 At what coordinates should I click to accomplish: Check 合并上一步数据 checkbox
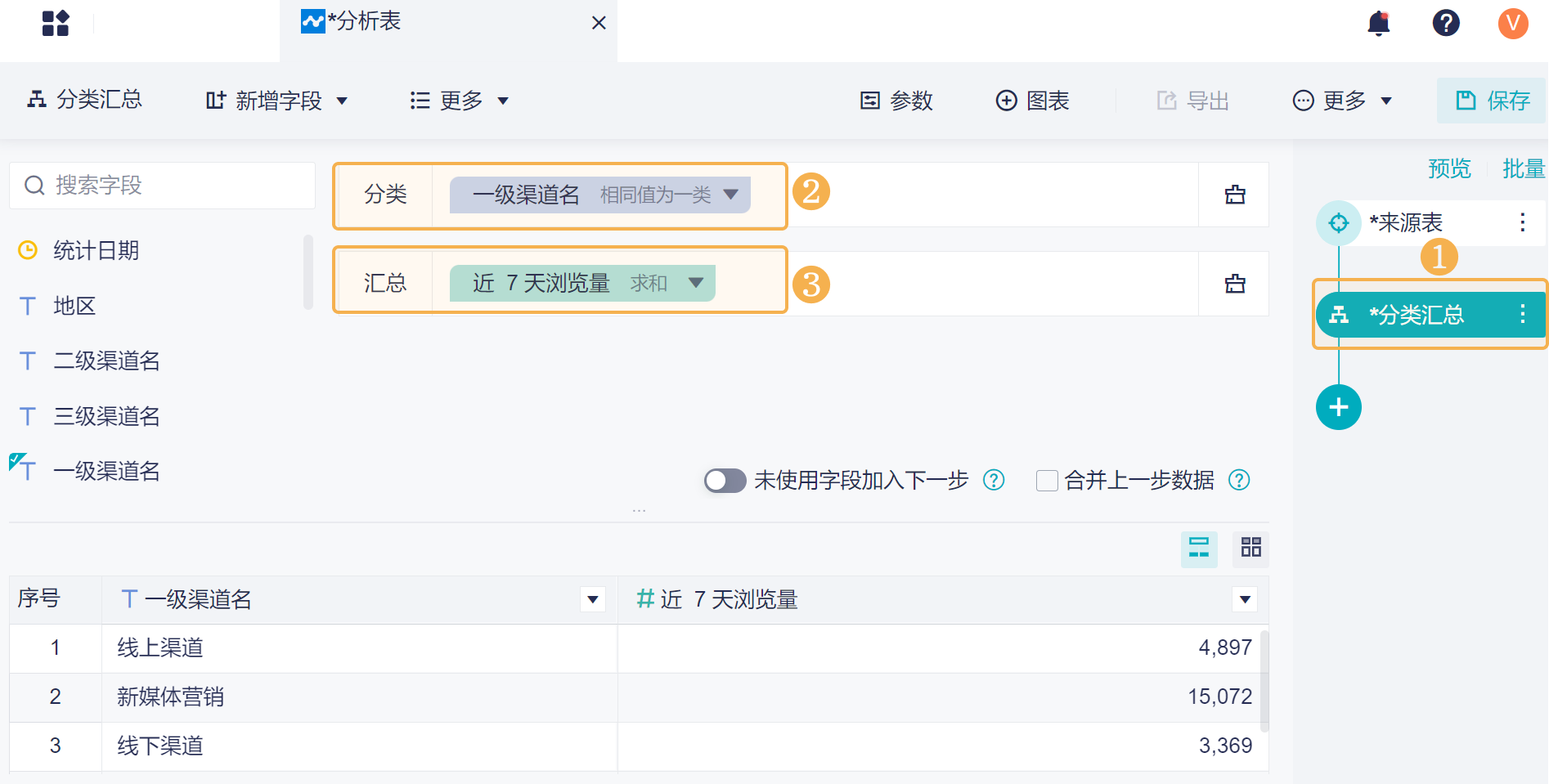[x=1046, y=481]
